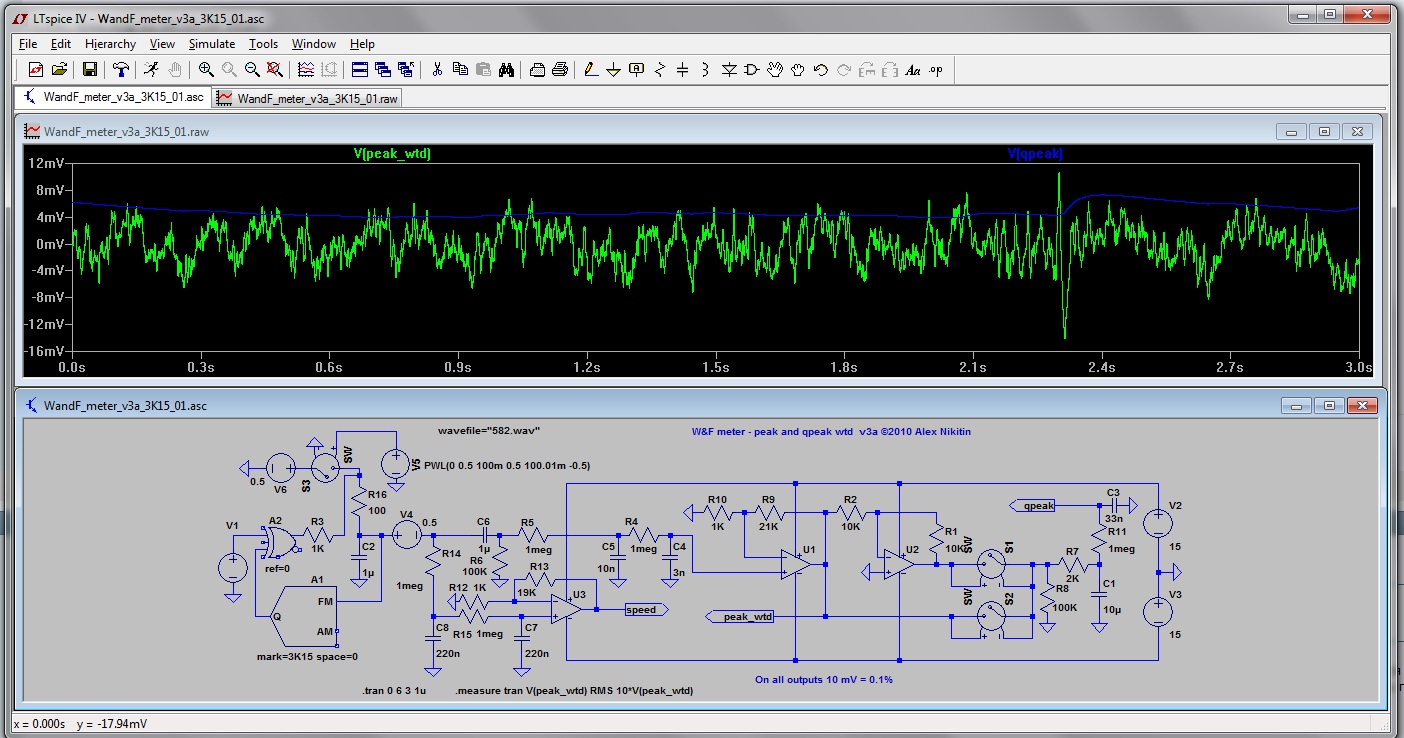Click the Cut scissors icon
This screenshot has width=1404, height=738.
pyautogui.click(x=437, y=69)
